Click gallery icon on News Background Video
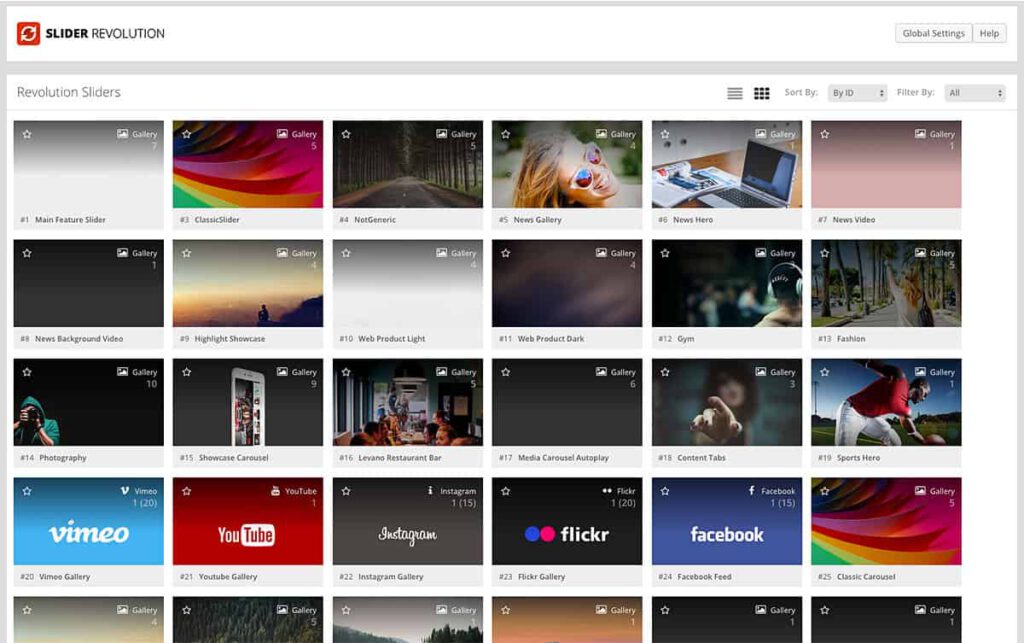The width and height of the screenshot is (1024, 643). click(122, 252)
